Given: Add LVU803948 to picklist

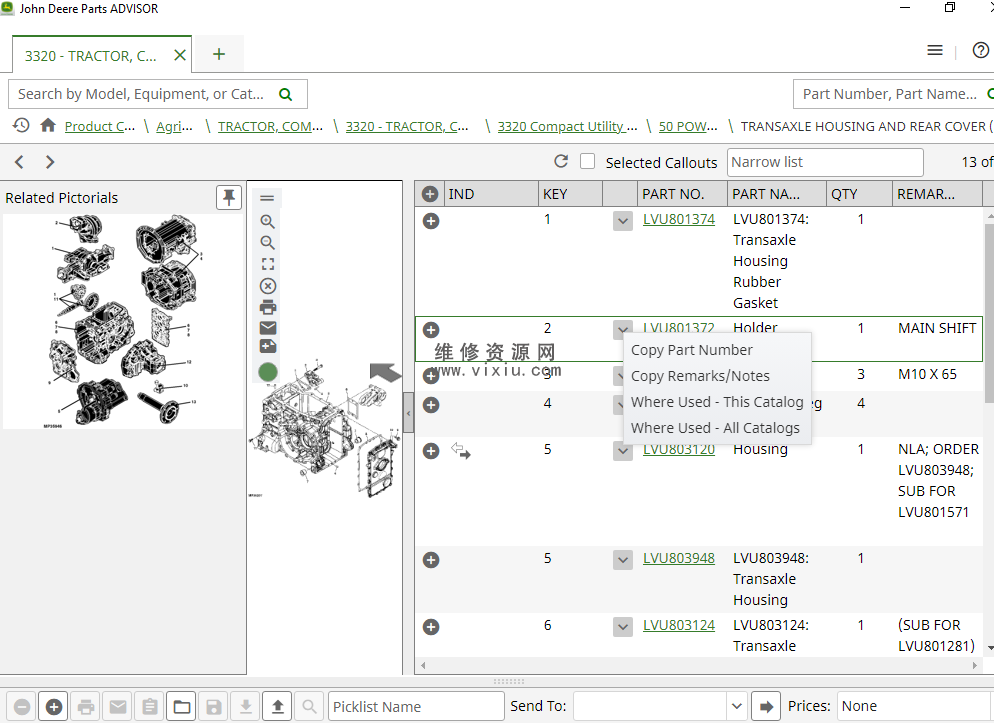Looking at the screenshot, I should click(431, 560).
